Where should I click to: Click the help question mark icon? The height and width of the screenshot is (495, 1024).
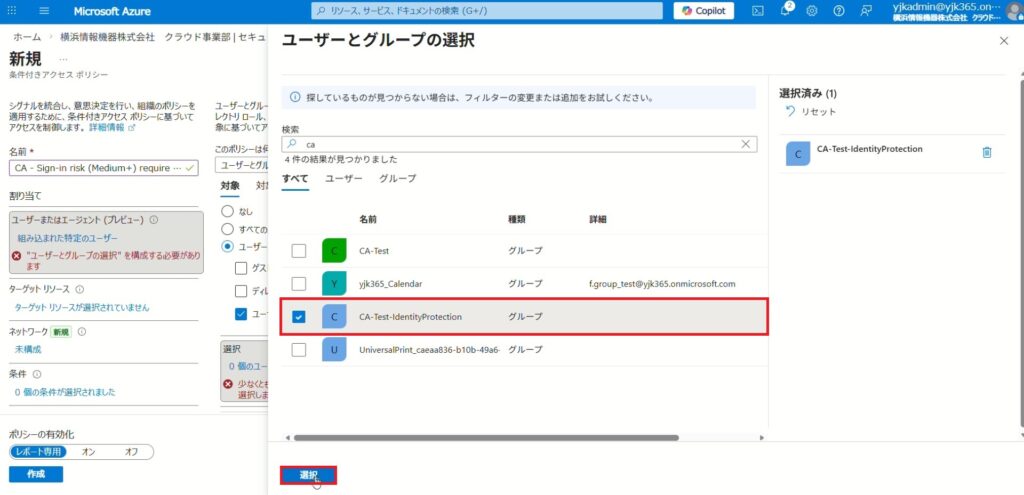coord(838,11)
